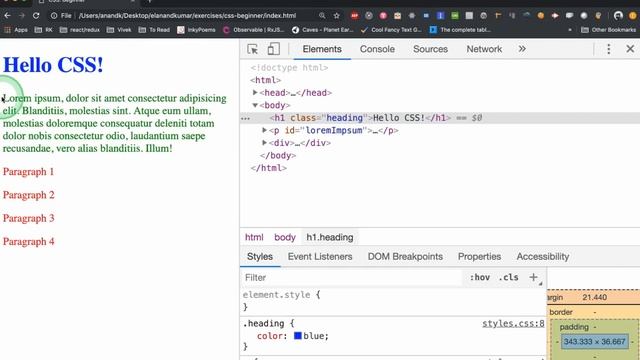Open the InkyPoems bookmark
Screen dimensions: 640x360
pos(196,30)
